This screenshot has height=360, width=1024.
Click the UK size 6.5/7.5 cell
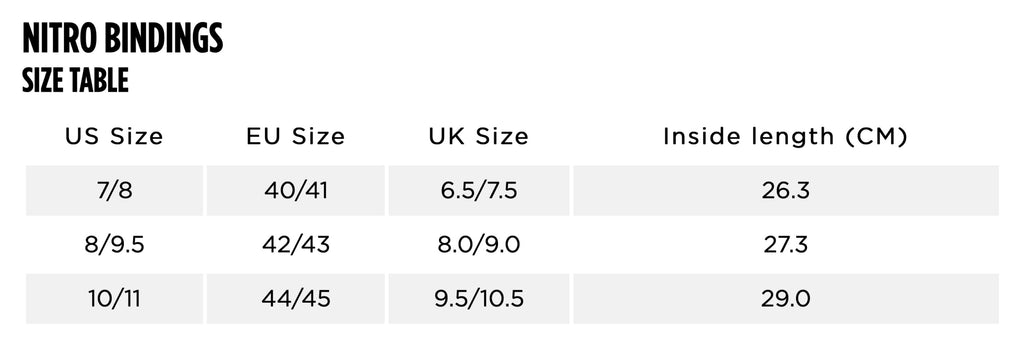tap(479, 190)
